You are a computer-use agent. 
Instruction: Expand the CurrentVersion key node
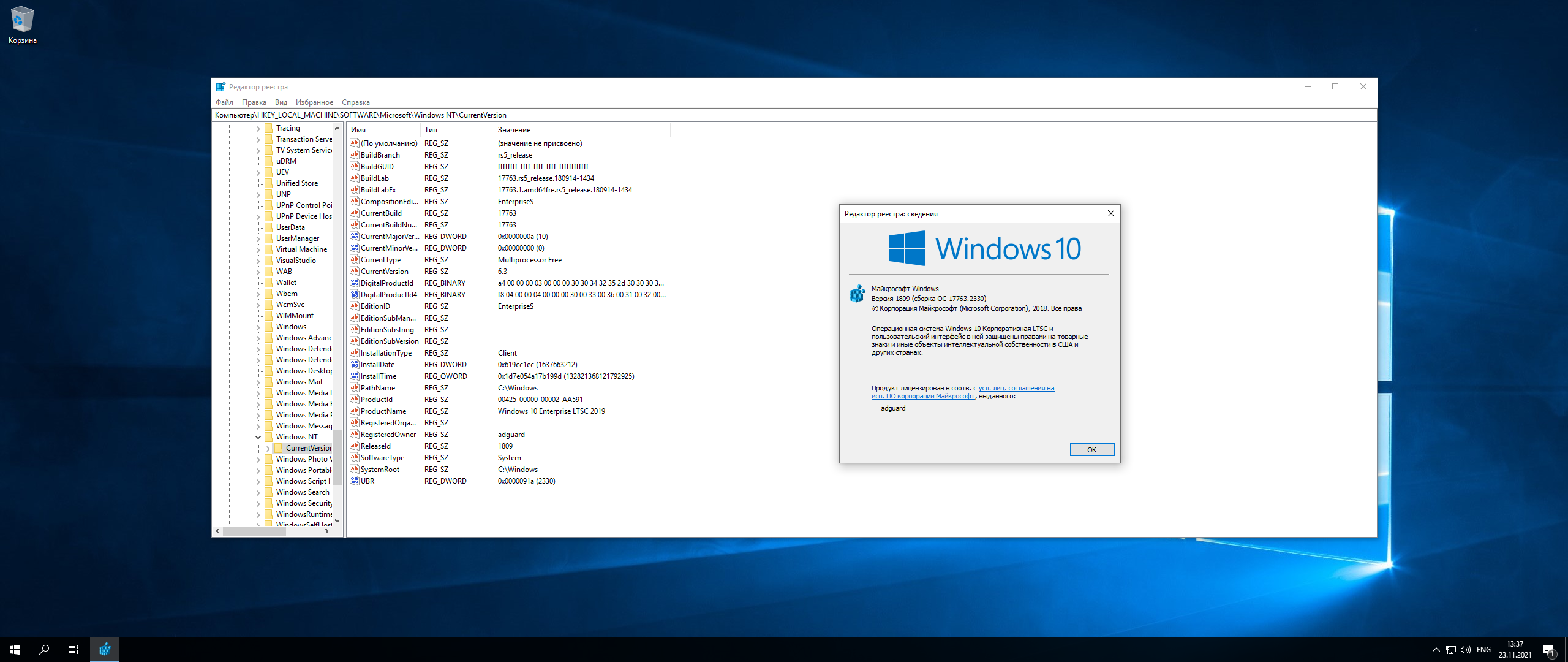(268, 448)
